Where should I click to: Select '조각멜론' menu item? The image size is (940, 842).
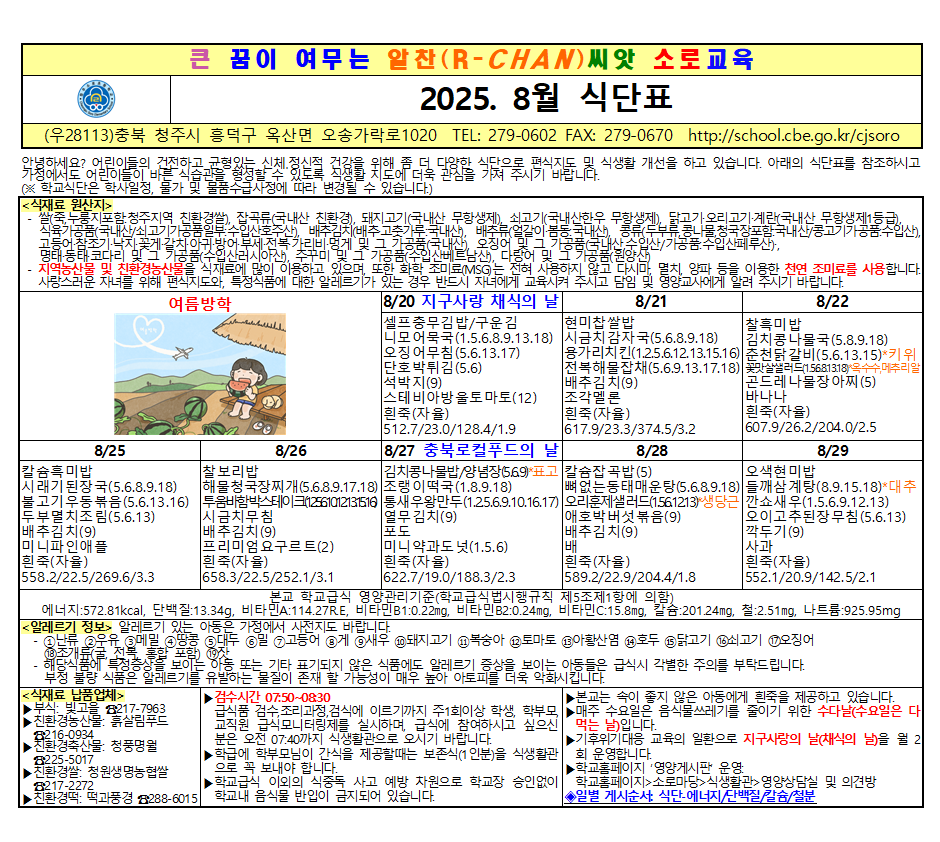[592, 397]
